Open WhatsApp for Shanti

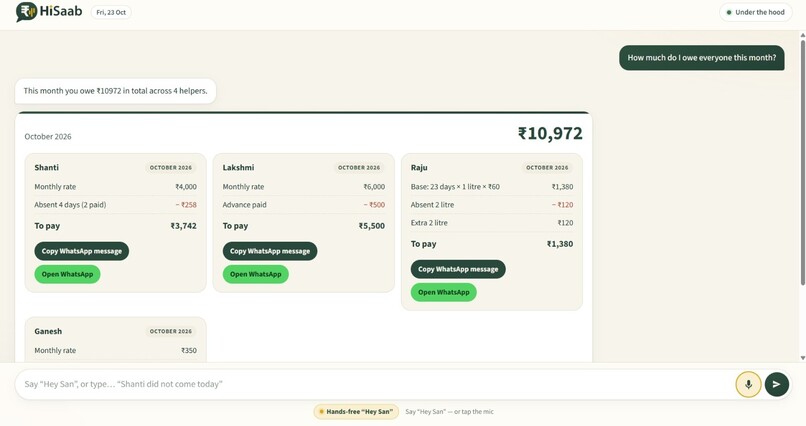67,274
